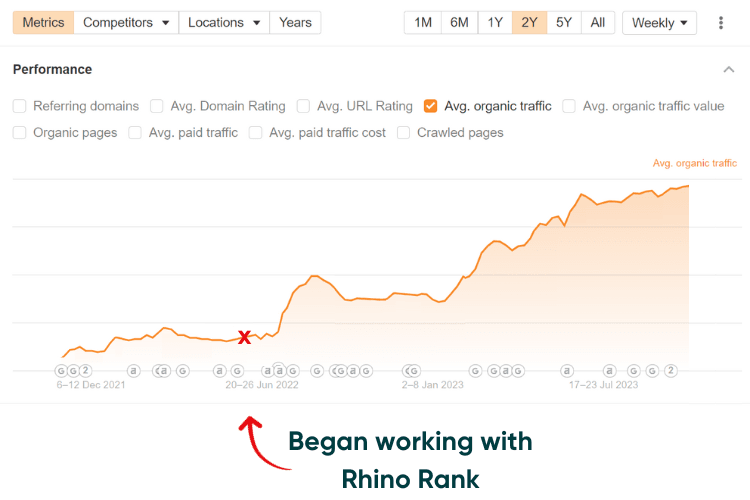This screenshot has width=750, height=500.
Task: Open the three-dot more options menu
Action: point(721,22)
